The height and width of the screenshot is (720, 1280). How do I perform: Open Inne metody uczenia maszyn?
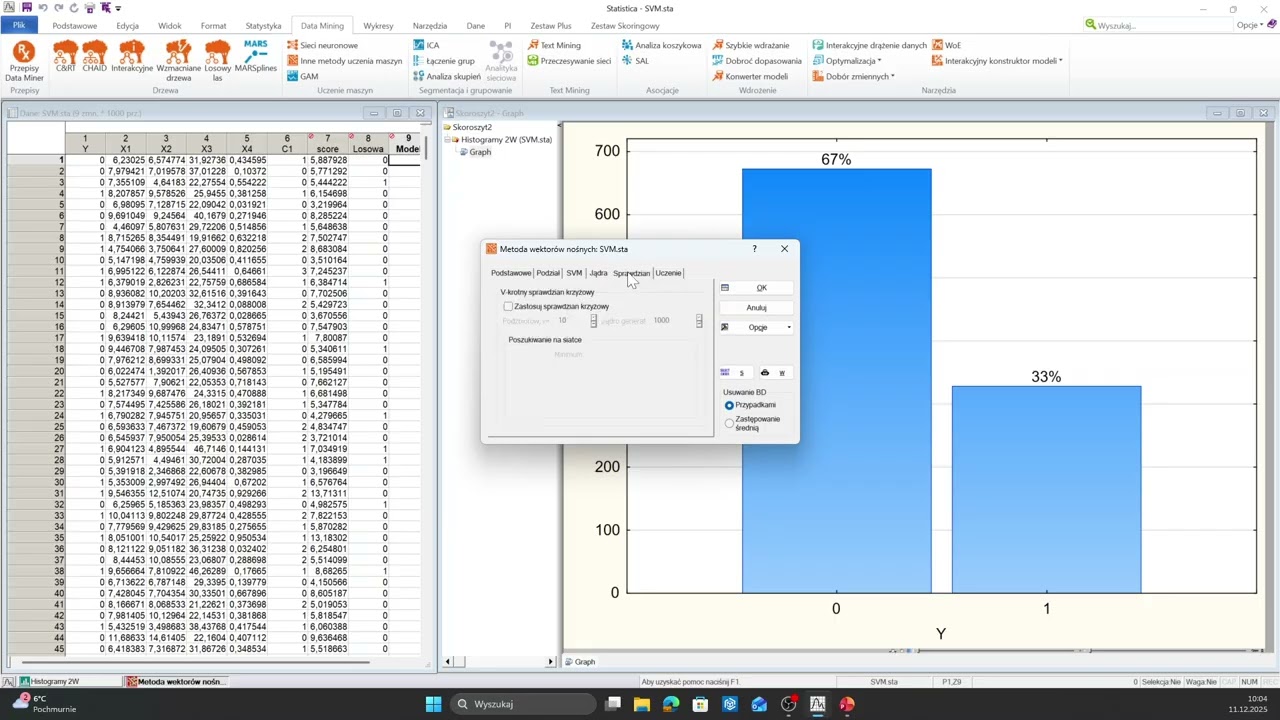(344, 61)
